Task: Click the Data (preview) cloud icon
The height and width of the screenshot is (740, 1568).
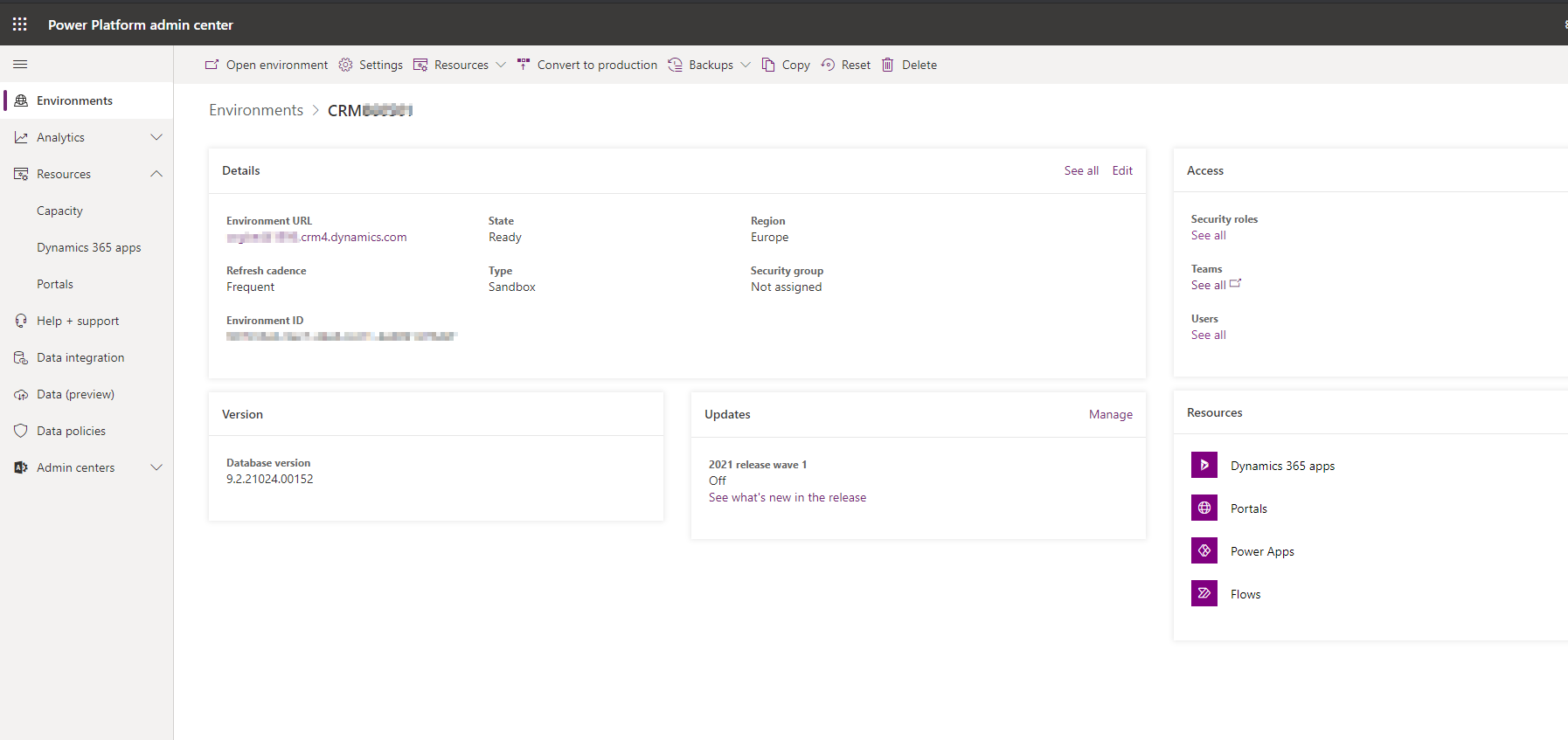Action: pos(21,394)
